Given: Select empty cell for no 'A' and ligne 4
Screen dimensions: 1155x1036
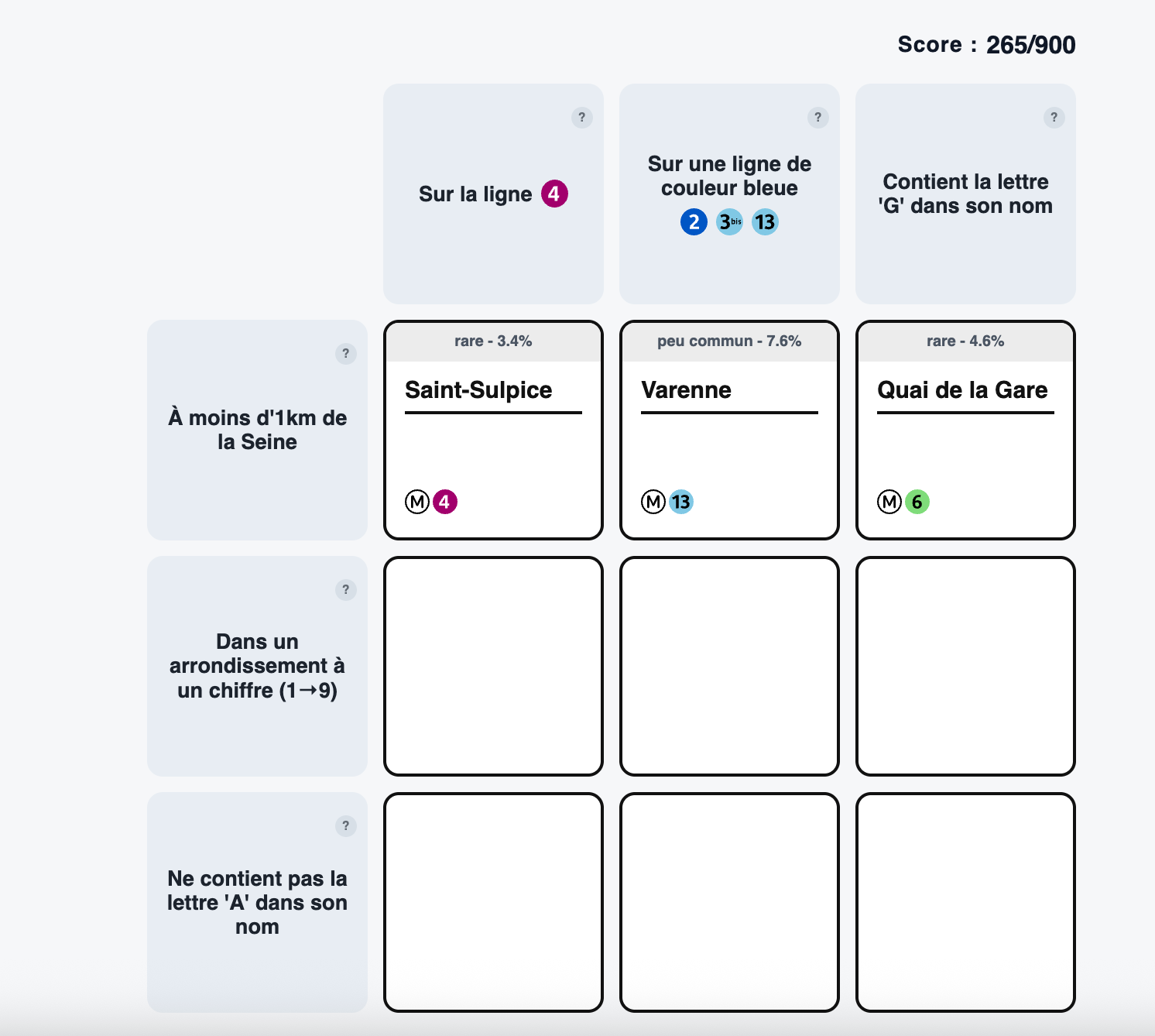Looking at the screenshot, I should (x=493, y=902).
